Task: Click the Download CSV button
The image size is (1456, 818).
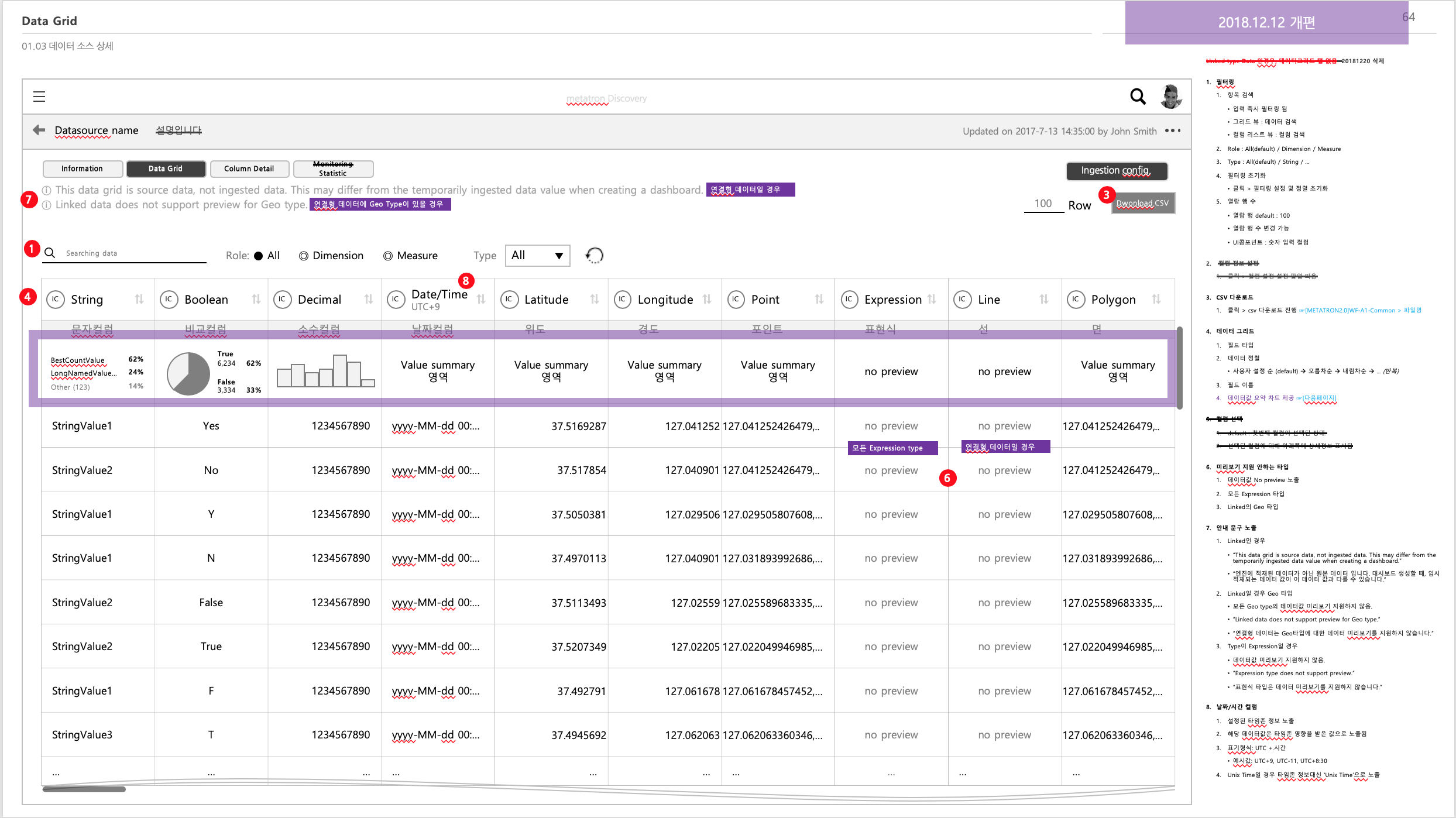Action: (1143, 203)
